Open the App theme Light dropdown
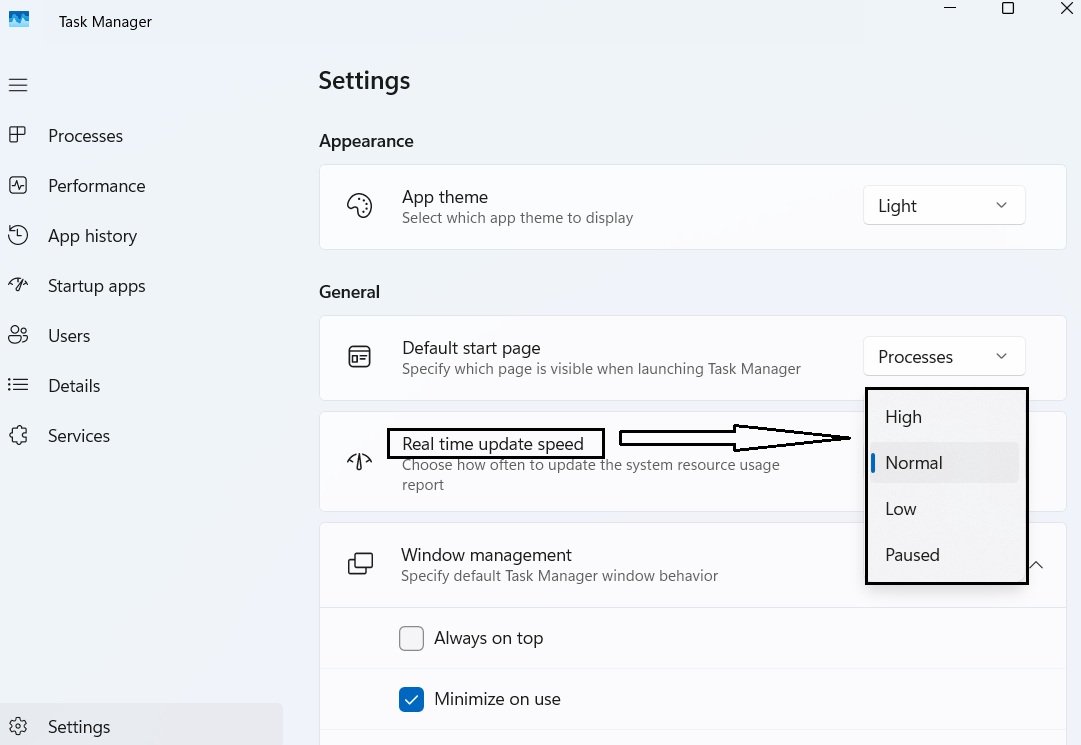The image size is (1081, 745). click(944, 205)
